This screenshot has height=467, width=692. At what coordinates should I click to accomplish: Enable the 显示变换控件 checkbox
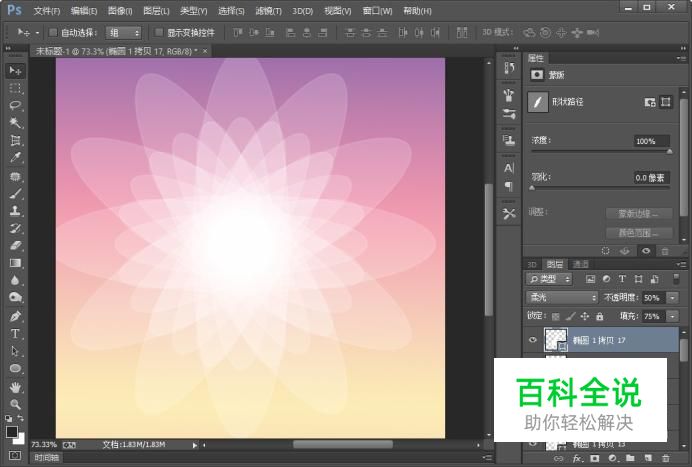coord(159,32)
